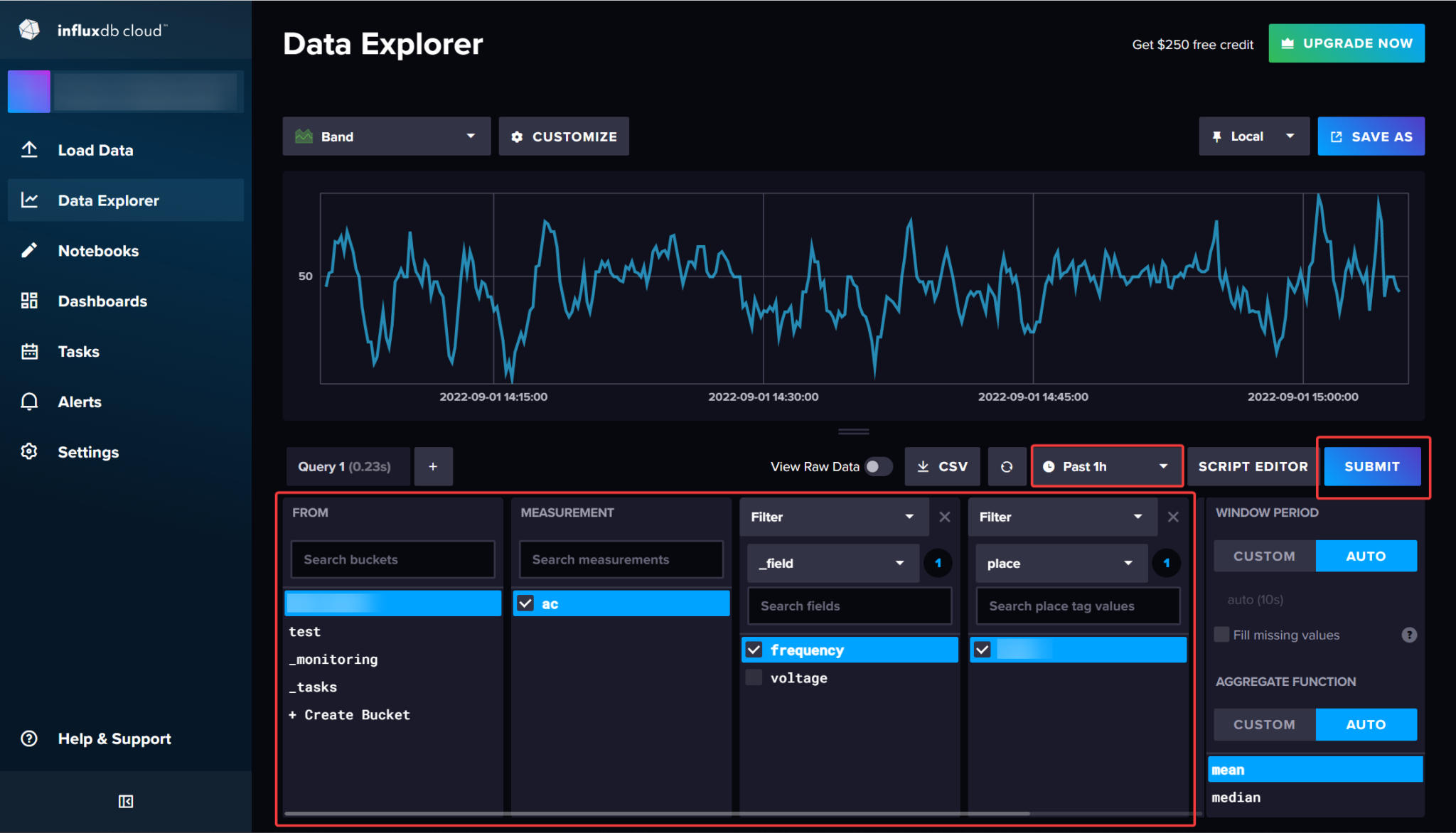
Task: Enable the View Raw Data toggle
Action: tap(877, 466)
